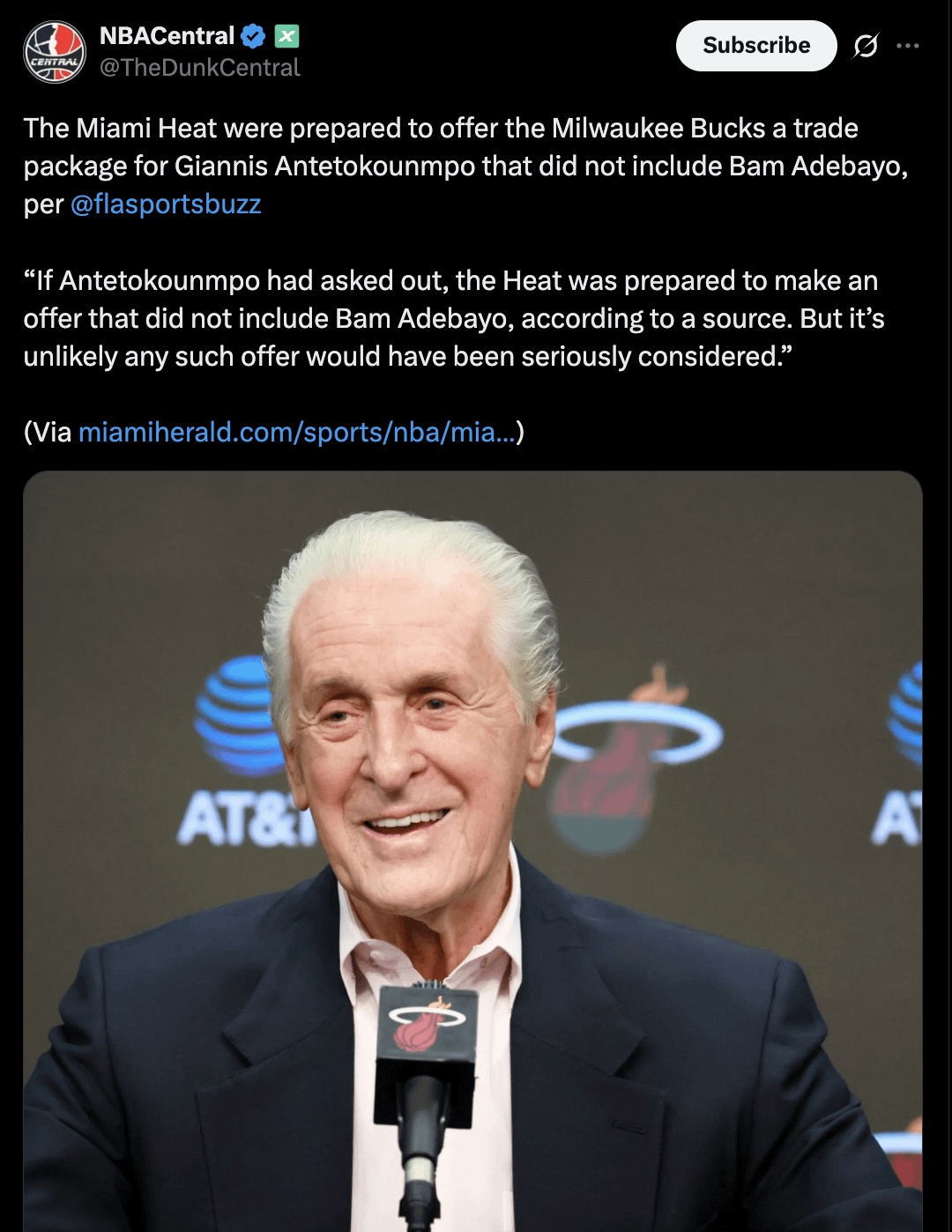Open the NBACentral display name
The image size is (952, 1232).
(x=167, y=36)
